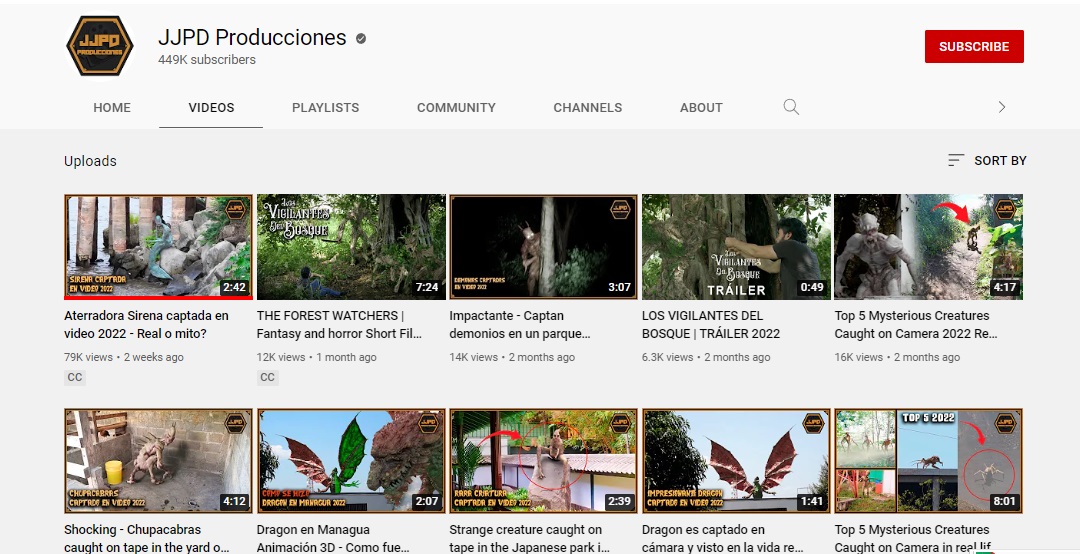Open the PLAYLISTS tab
Viewport: 1080px width, 554px height.
(325, 107)
